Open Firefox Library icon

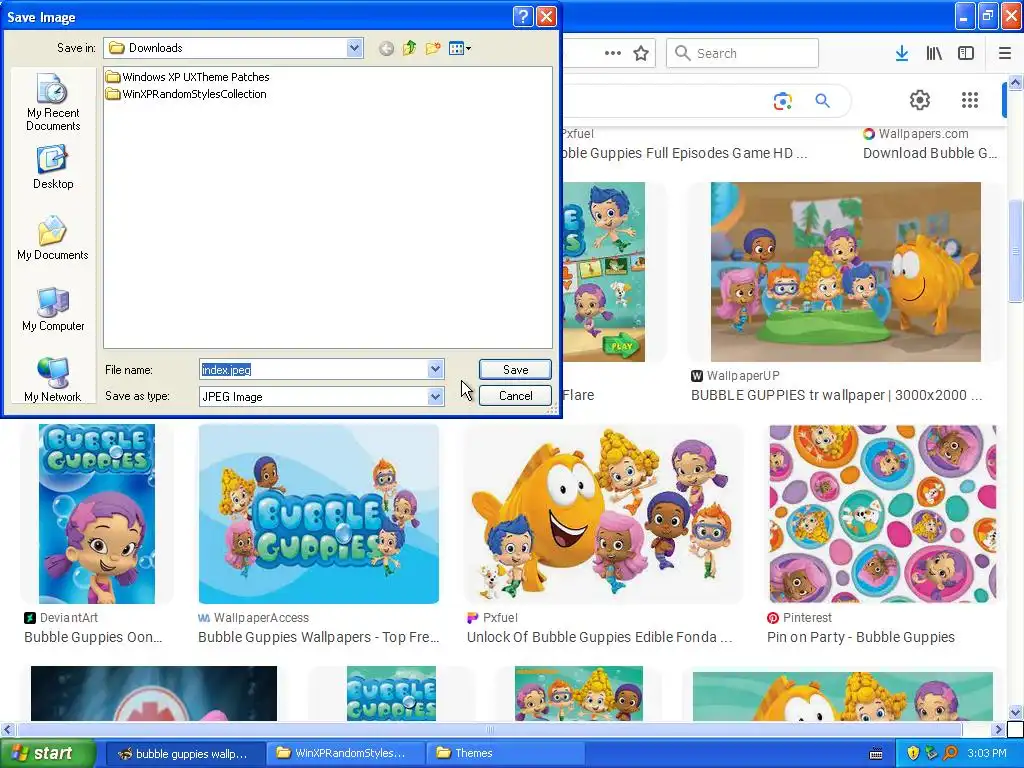[x=934, y=54]
